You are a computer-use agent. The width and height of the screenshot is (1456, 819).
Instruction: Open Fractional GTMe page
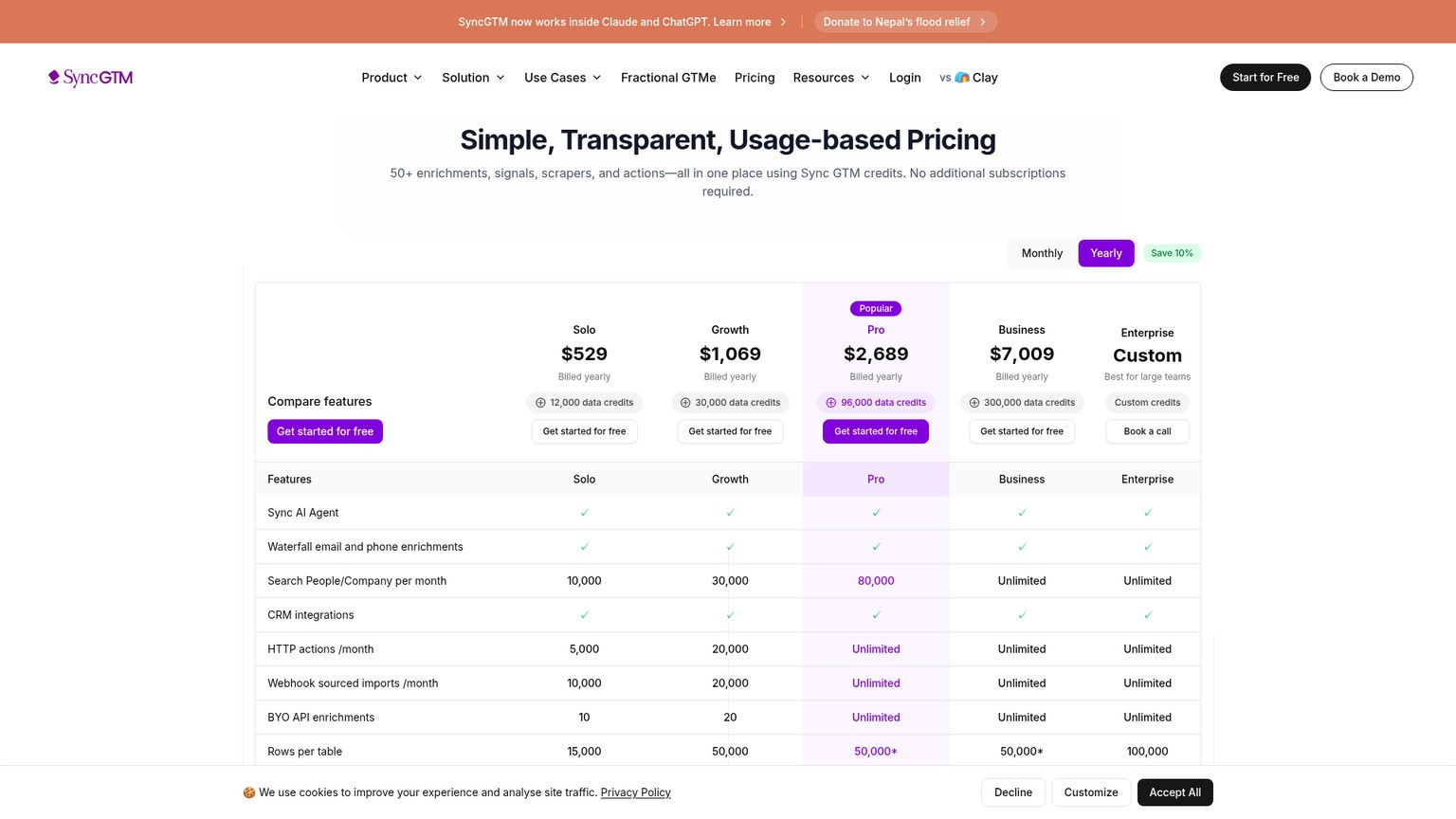tap(668, 78)
